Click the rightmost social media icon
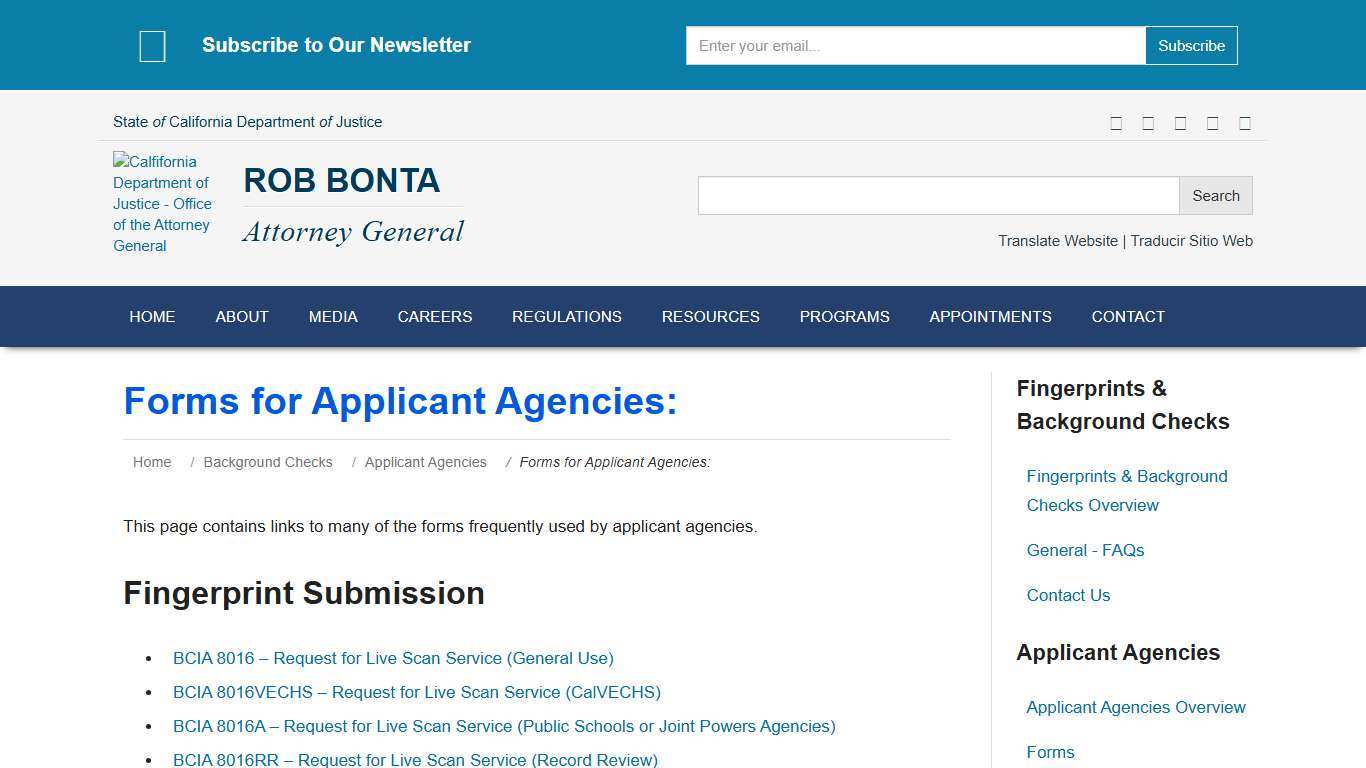Viewport: 1366px width, 768px height. pos(1245,122)
